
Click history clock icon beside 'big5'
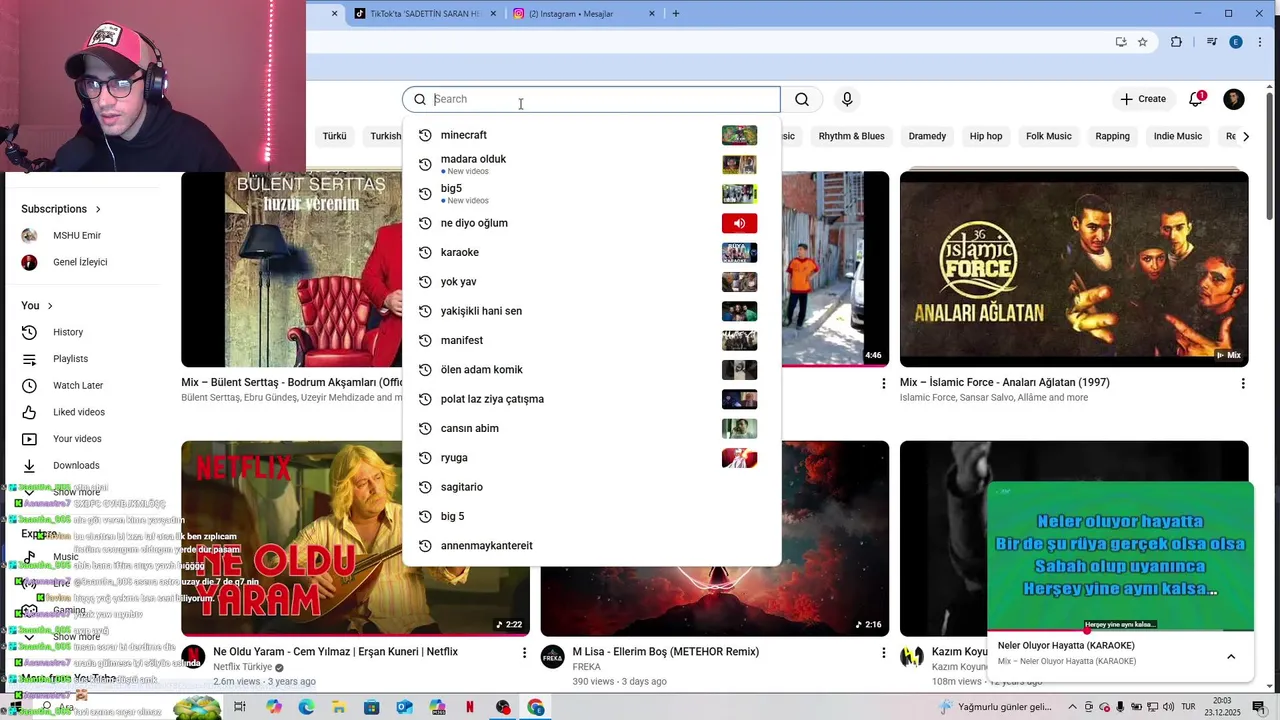pos(425,194)
